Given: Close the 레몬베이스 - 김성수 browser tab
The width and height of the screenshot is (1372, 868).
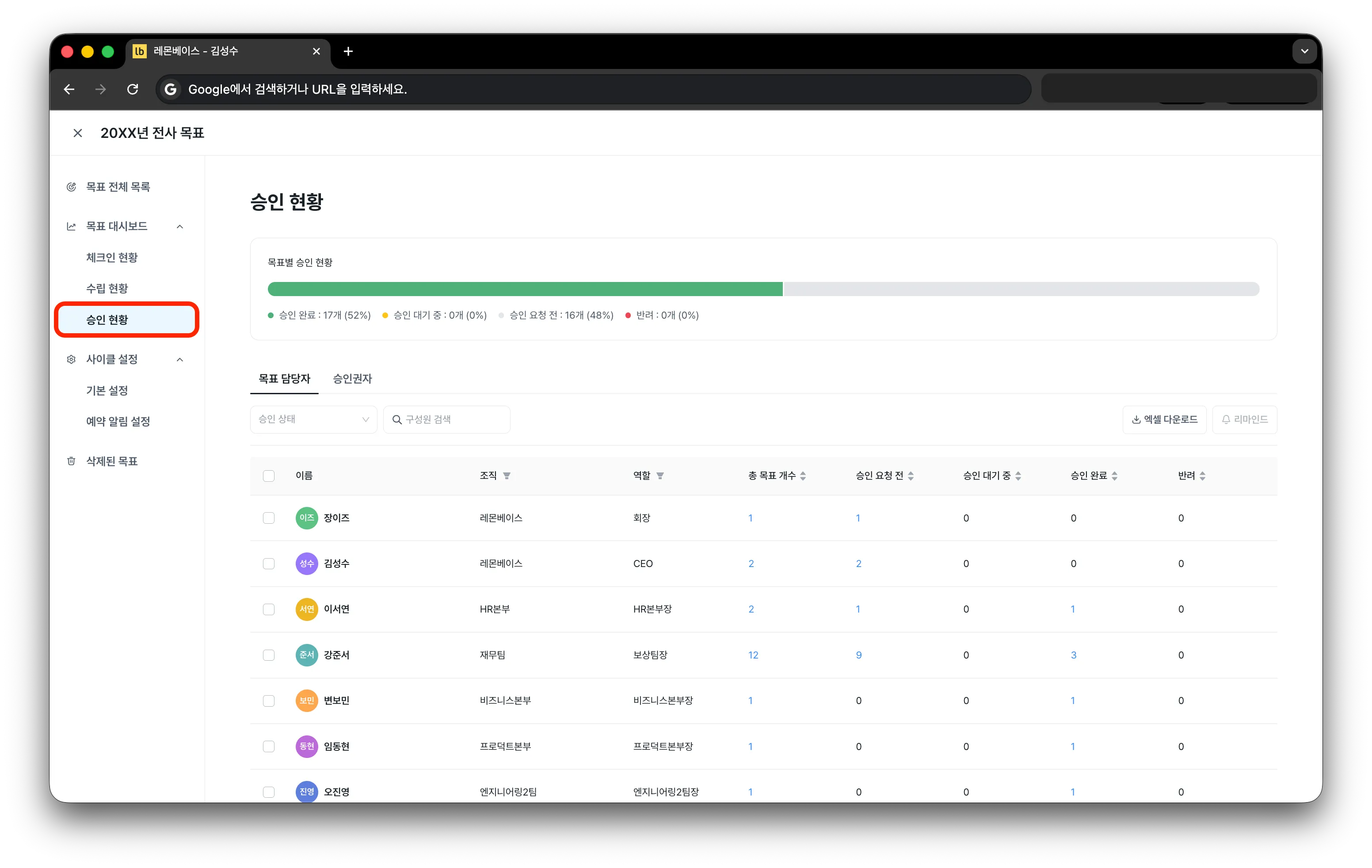Looking at the screenshot, I should [316, 51].
